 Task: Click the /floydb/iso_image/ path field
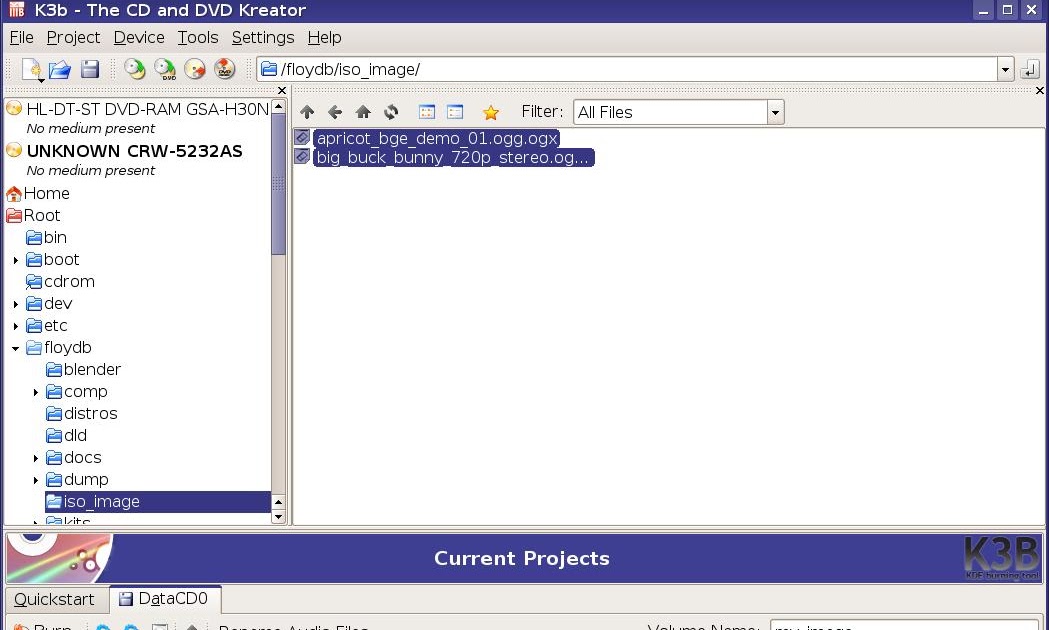tap(629, 69)
